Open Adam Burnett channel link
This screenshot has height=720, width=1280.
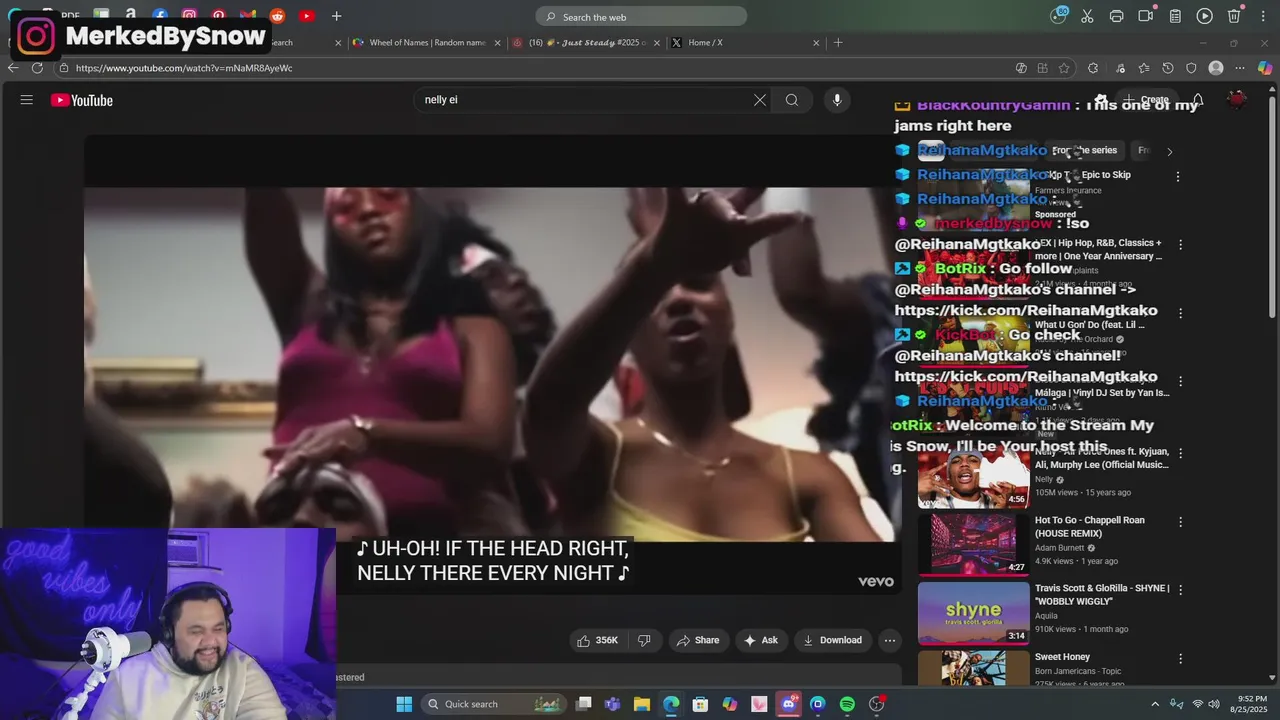click(x=1060, y=548)
